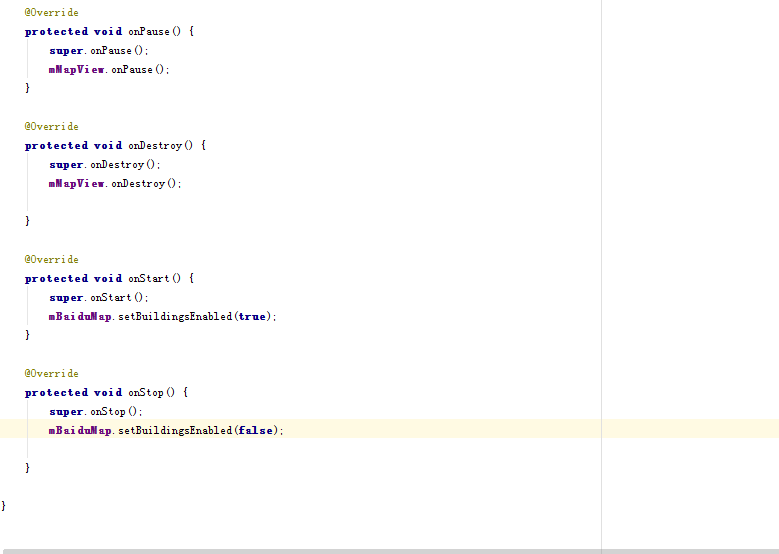
Task: Click the @Override annotation above onStop
Action: point(52,374)
